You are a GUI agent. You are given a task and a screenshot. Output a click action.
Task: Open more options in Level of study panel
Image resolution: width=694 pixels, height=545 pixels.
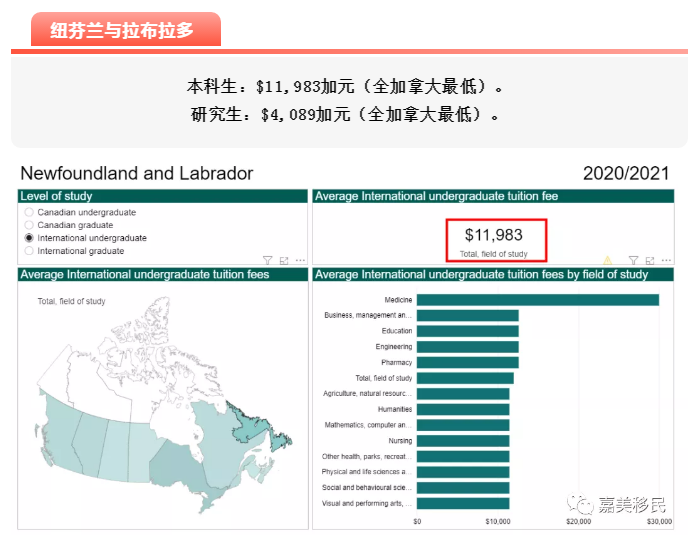click(300, 260)
